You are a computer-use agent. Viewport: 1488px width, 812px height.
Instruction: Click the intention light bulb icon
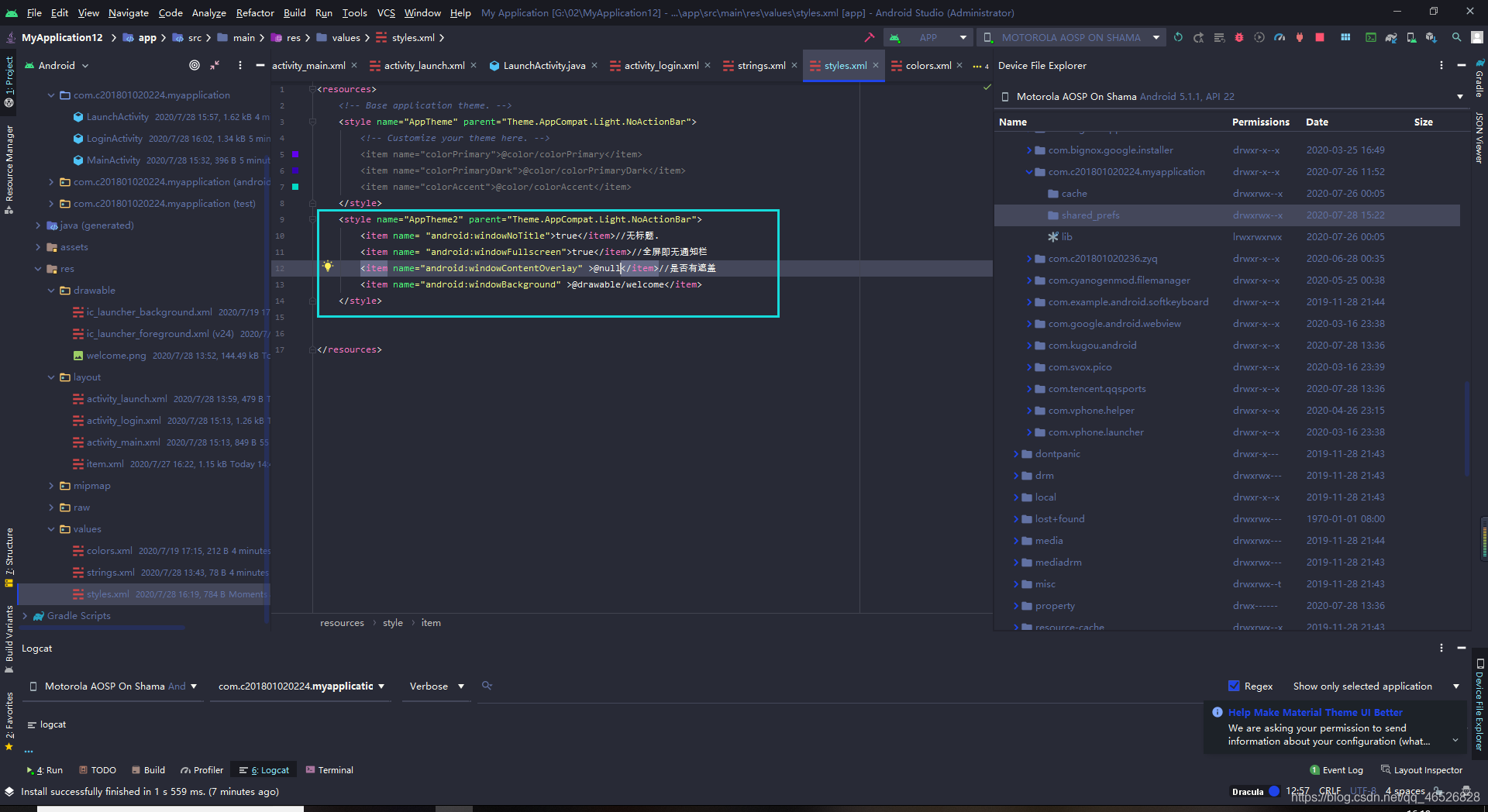[x=328, y=267]
